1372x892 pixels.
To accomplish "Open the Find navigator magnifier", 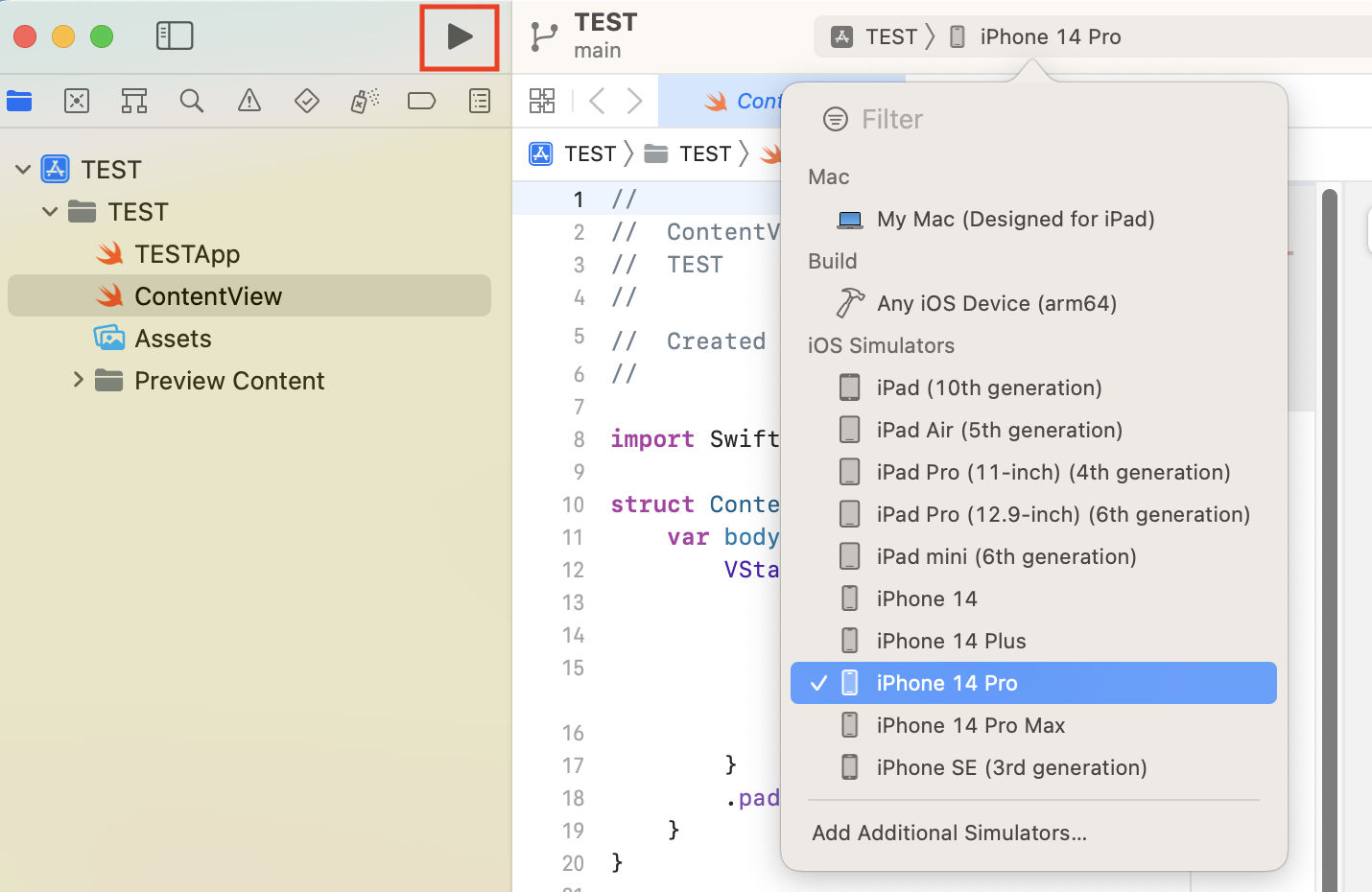I will point(192,101).
